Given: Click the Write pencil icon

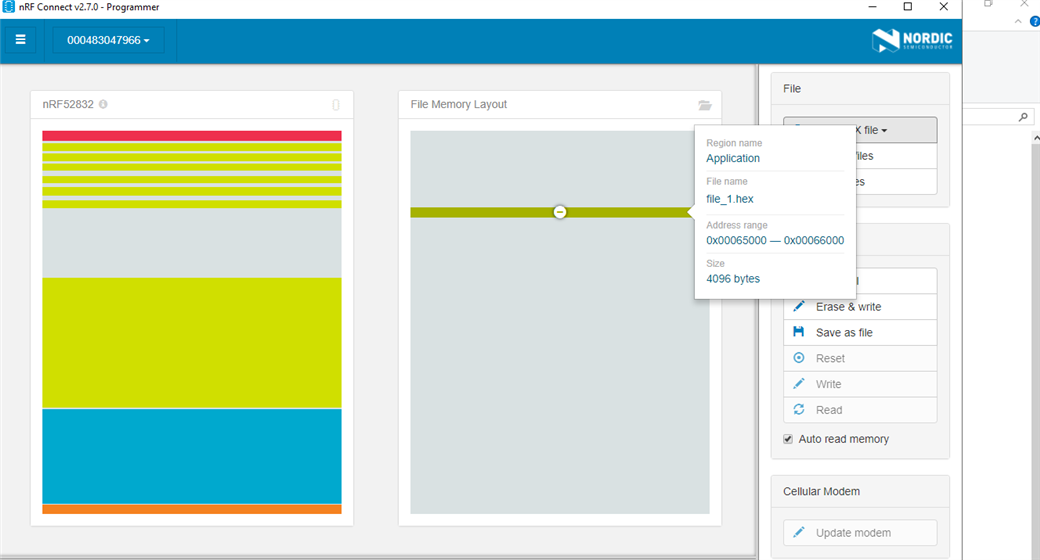Looking at the screenshot, I should (x=799, y=384).
